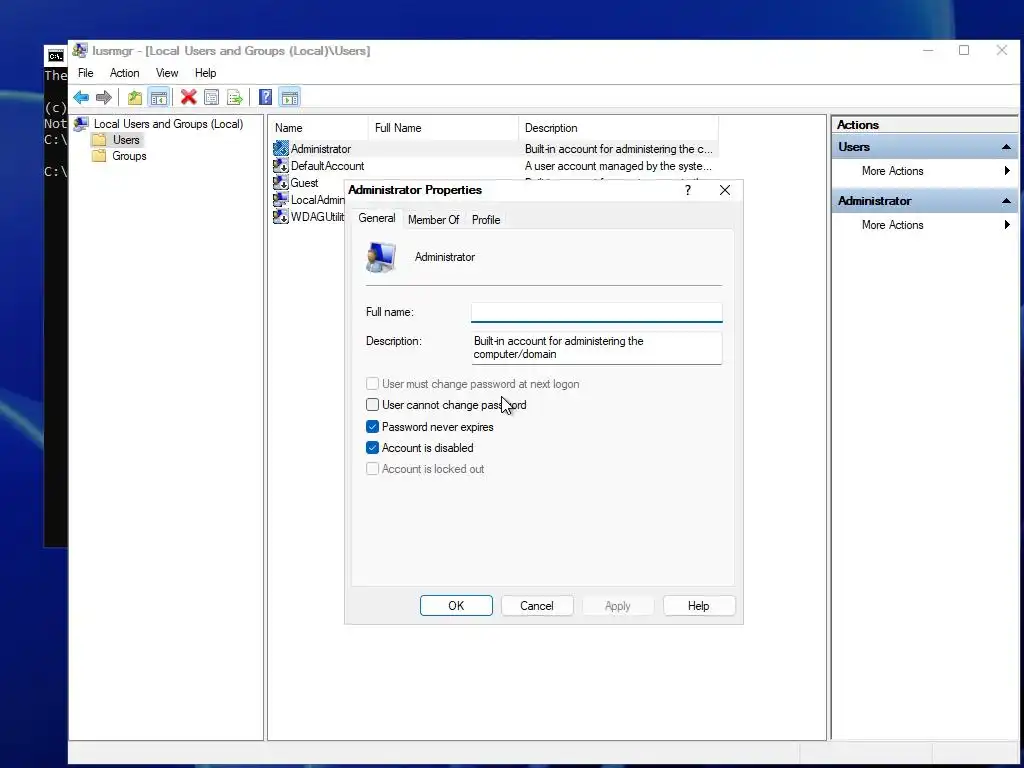Click the Help button in dialog

(x=699, y=605)
